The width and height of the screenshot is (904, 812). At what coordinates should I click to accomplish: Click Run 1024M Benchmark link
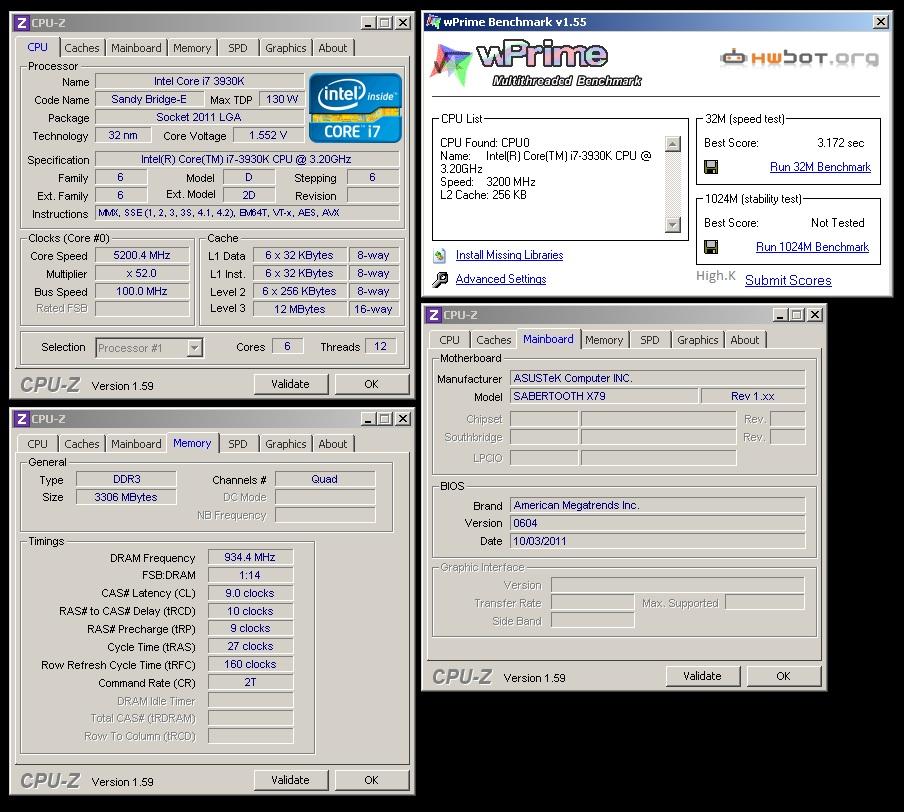812,247
